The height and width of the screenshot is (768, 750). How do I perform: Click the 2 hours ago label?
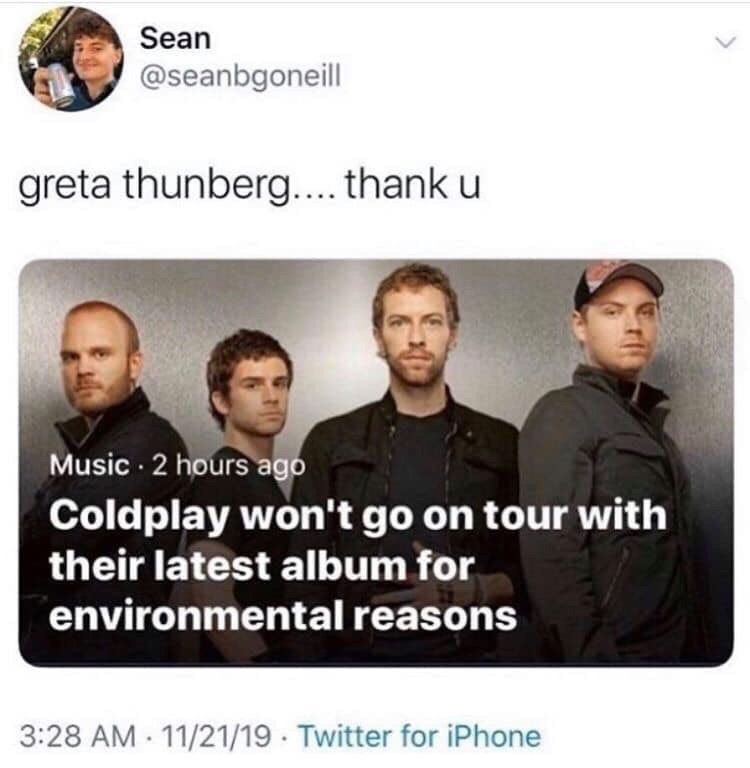tap(229, 465)
